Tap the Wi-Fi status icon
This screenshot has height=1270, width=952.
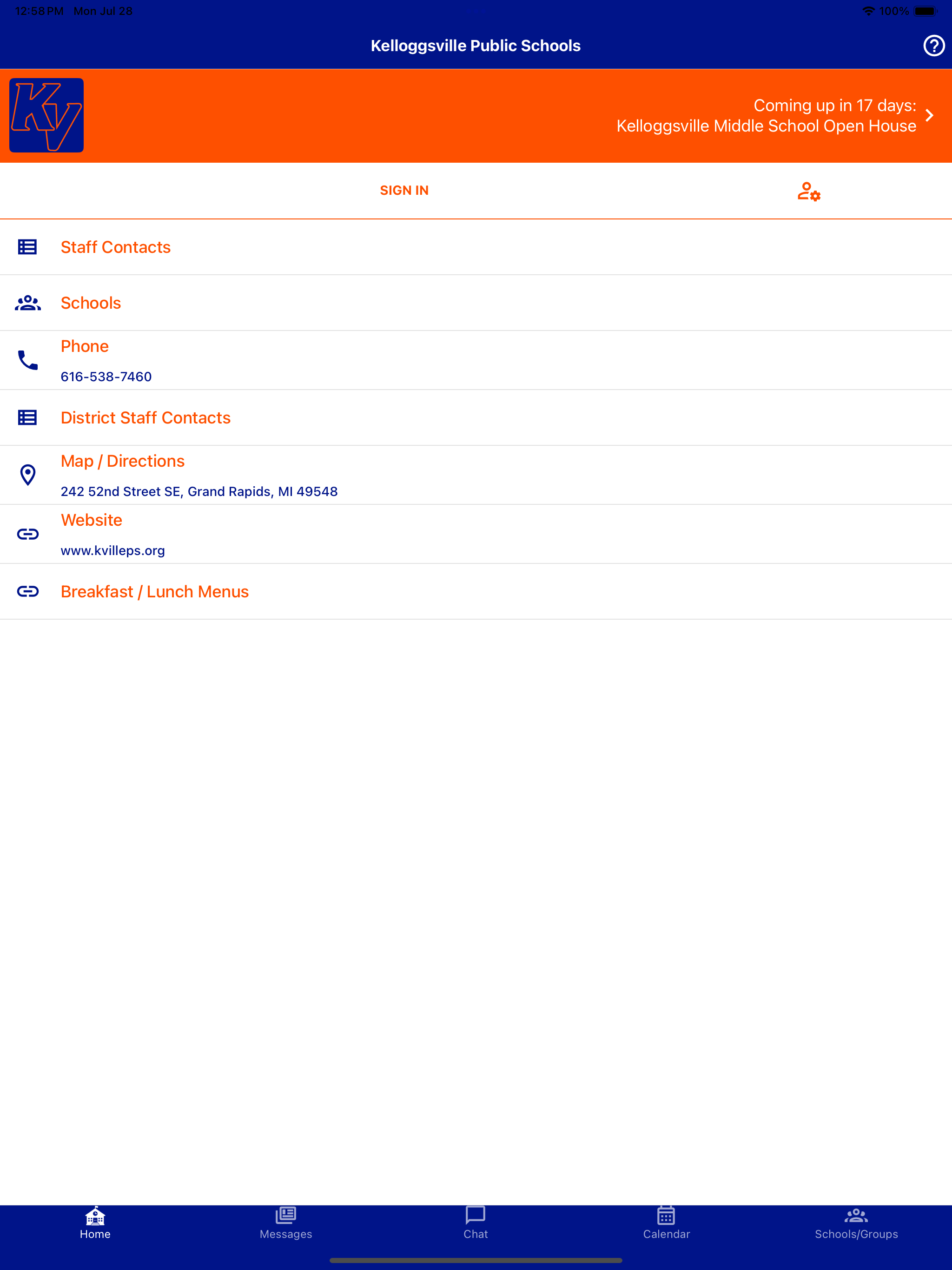point(869,11)
